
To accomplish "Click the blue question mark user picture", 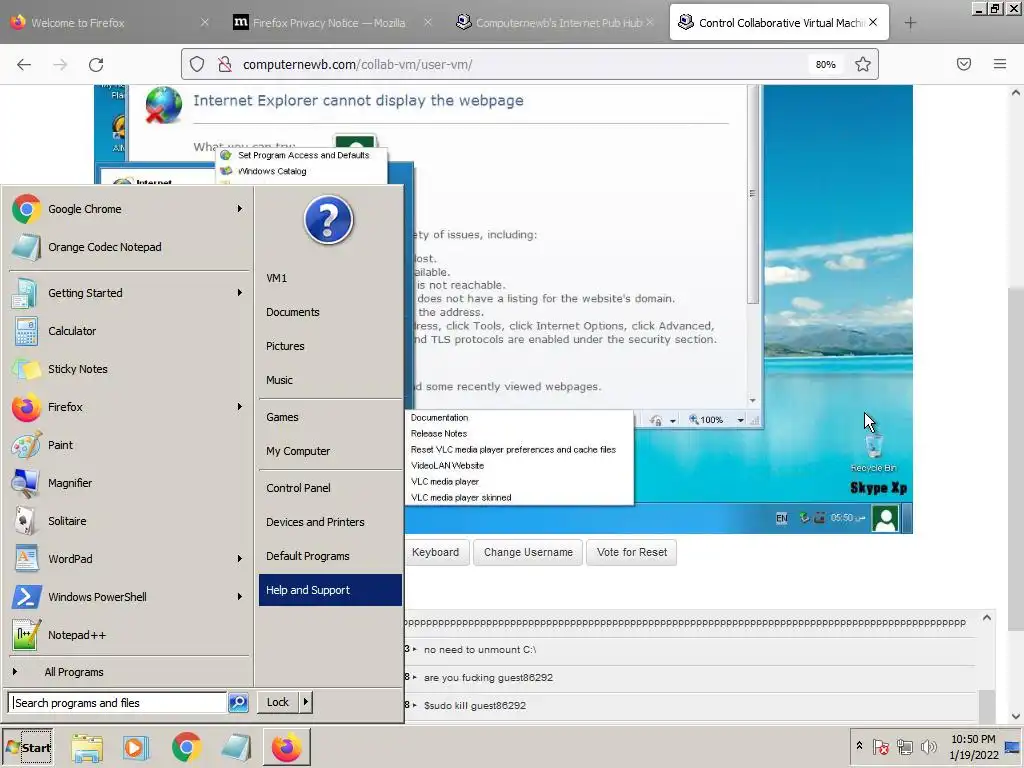I will 328,220.
